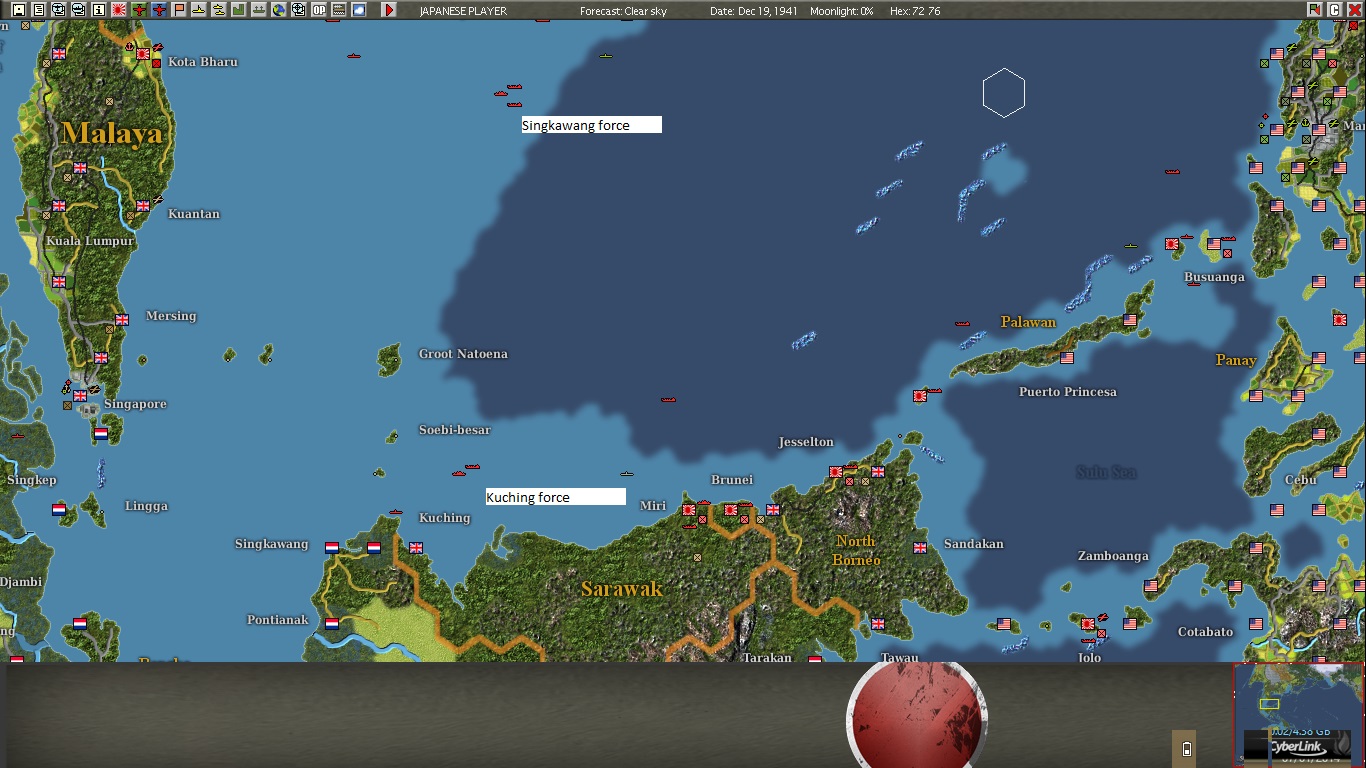Click the 'Hex: 72 76' coordinate readout

click(914, 11)
